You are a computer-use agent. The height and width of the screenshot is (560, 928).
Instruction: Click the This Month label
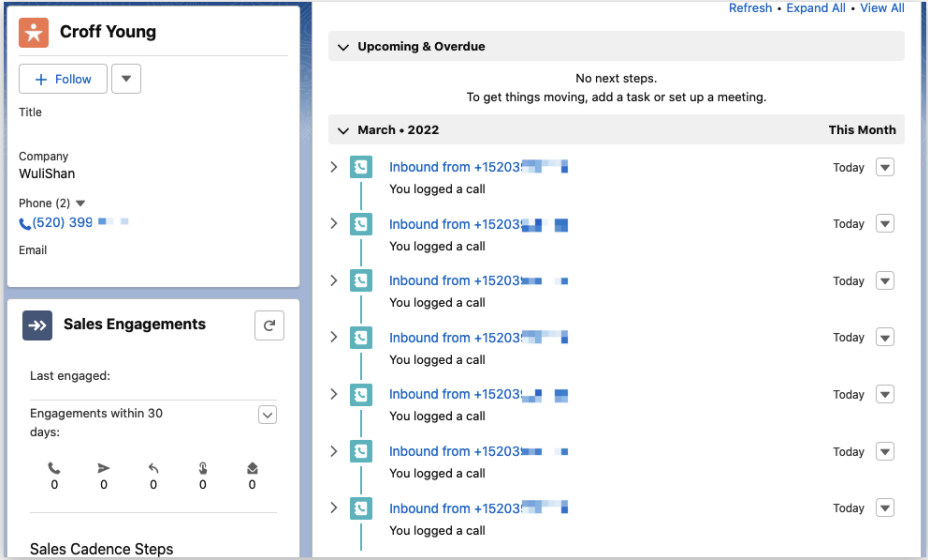pos(862,130)
